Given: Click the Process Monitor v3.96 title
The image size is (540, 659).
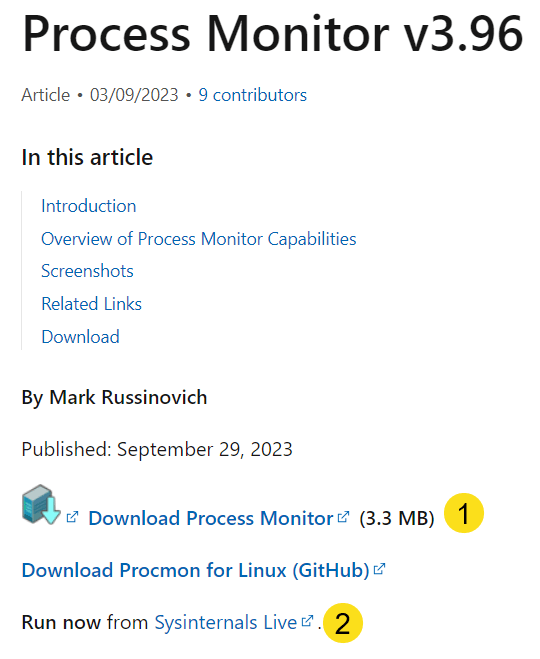Looking at the screenshot, I should pos(273,34).
